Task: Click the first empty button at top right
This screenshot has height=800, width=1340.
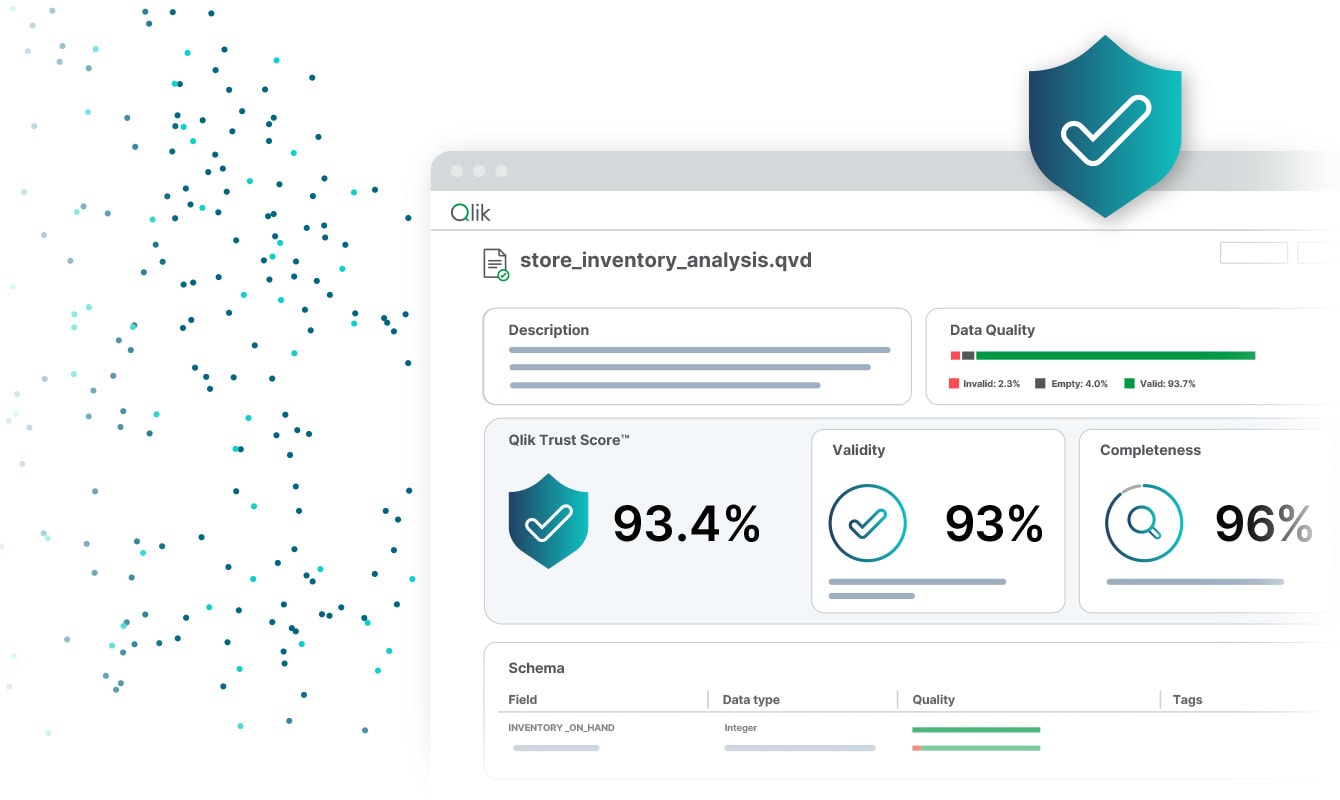Action: click(1253, 253)
